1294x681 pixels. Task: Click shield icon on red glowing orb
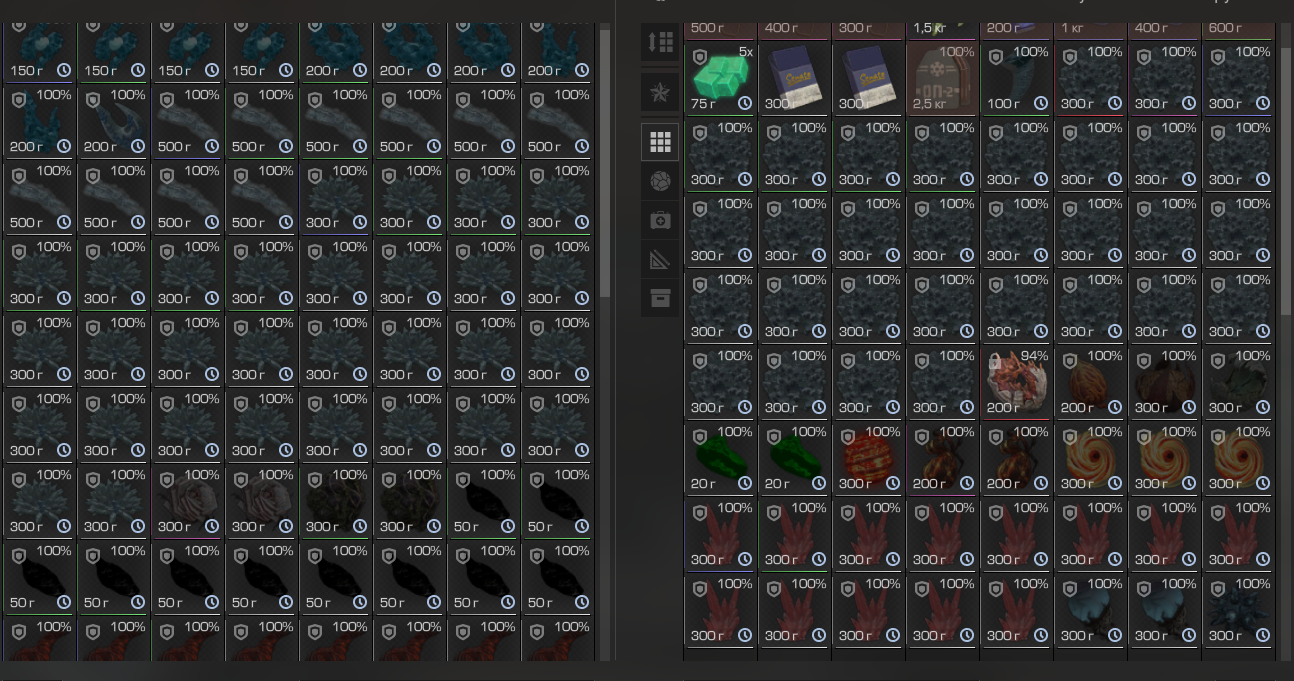point(848,437)
